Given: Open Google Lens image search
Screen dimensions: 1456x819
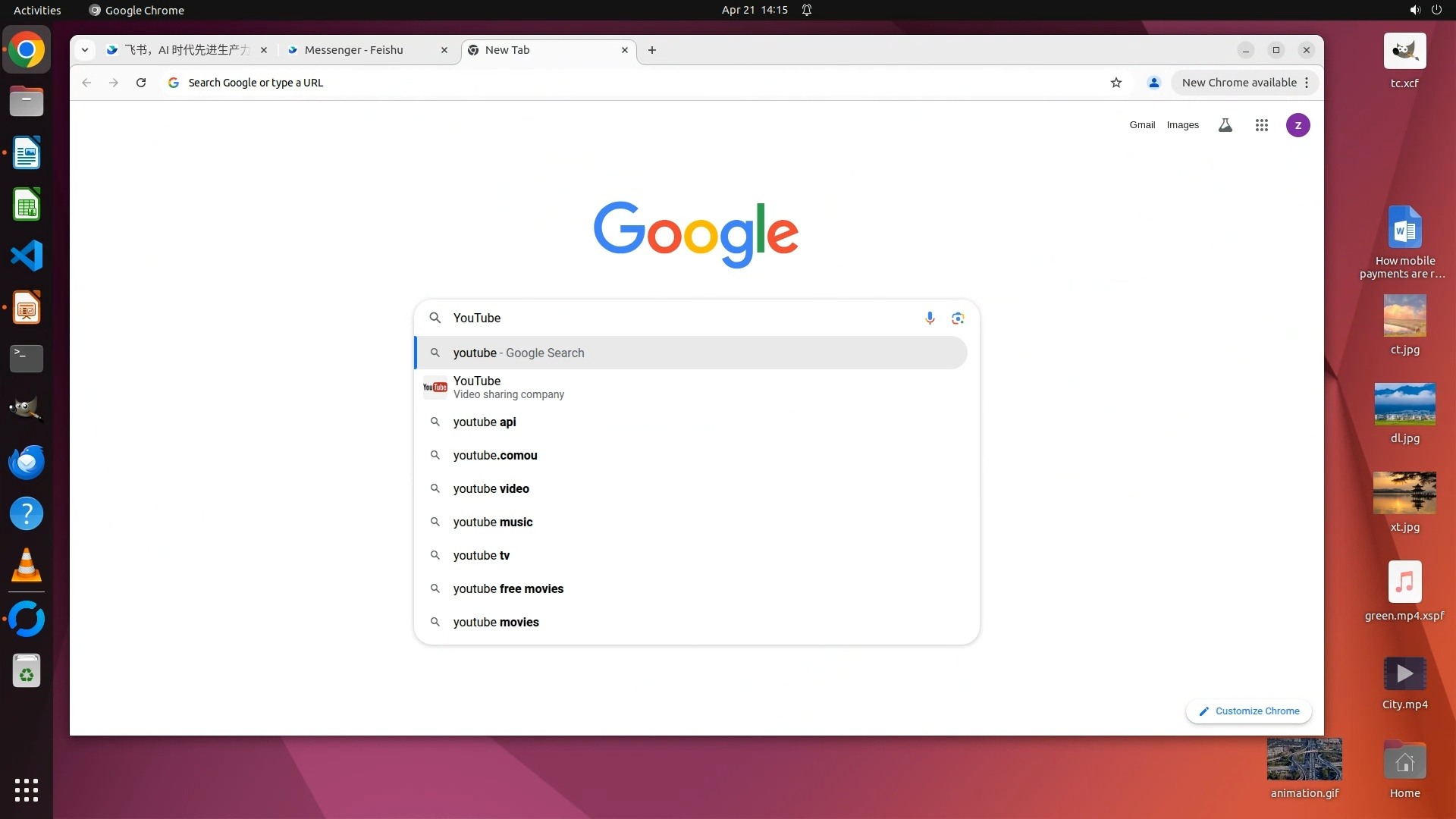Looking at the screenshot, I should (x=958, y=318).
